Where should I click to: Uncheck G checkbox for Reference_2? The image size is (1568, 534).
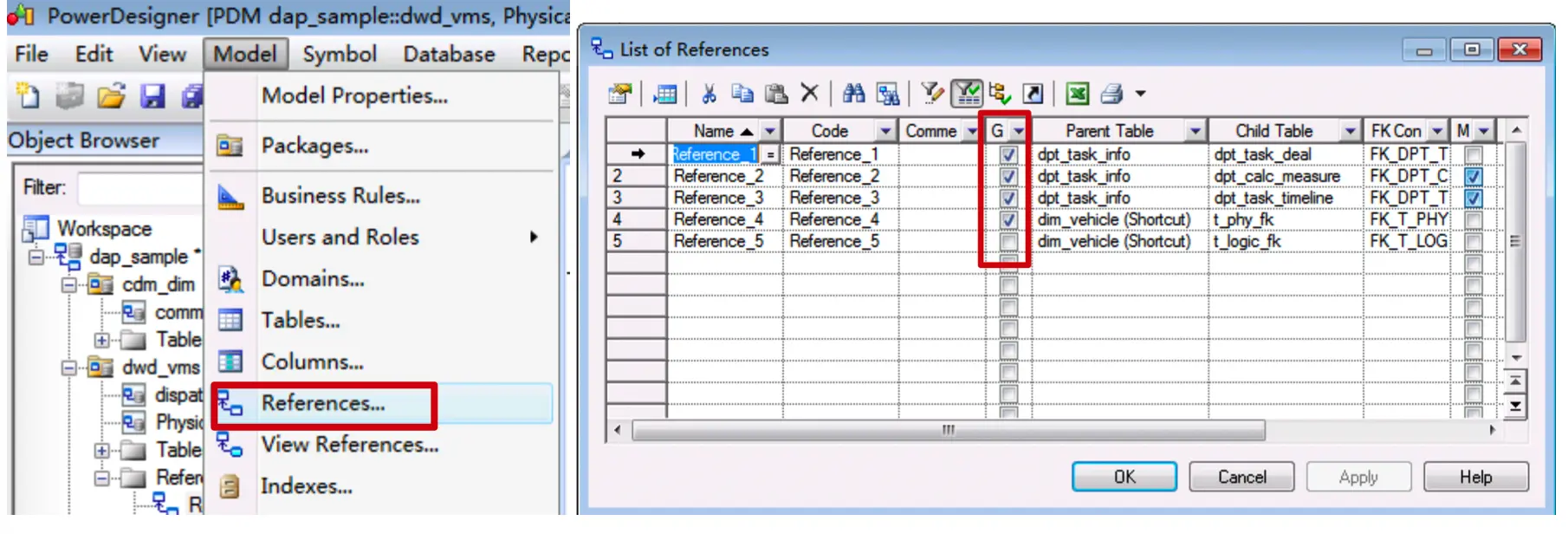1008,176
